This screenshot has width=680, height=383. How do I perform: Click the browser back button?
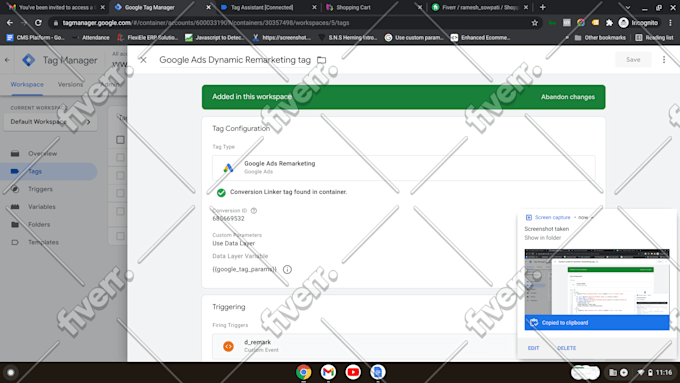[10, 23]
